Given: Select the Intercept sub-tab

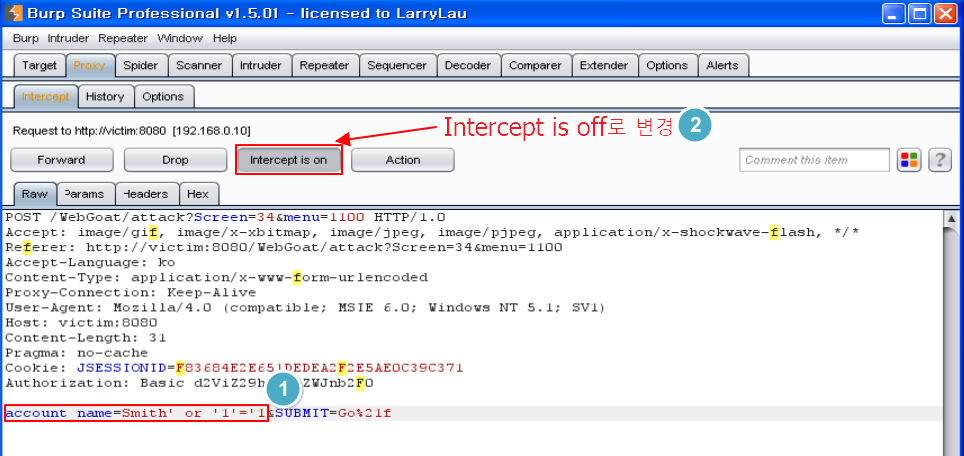Looking at the screenshot, I should click(x=45, y=96).
